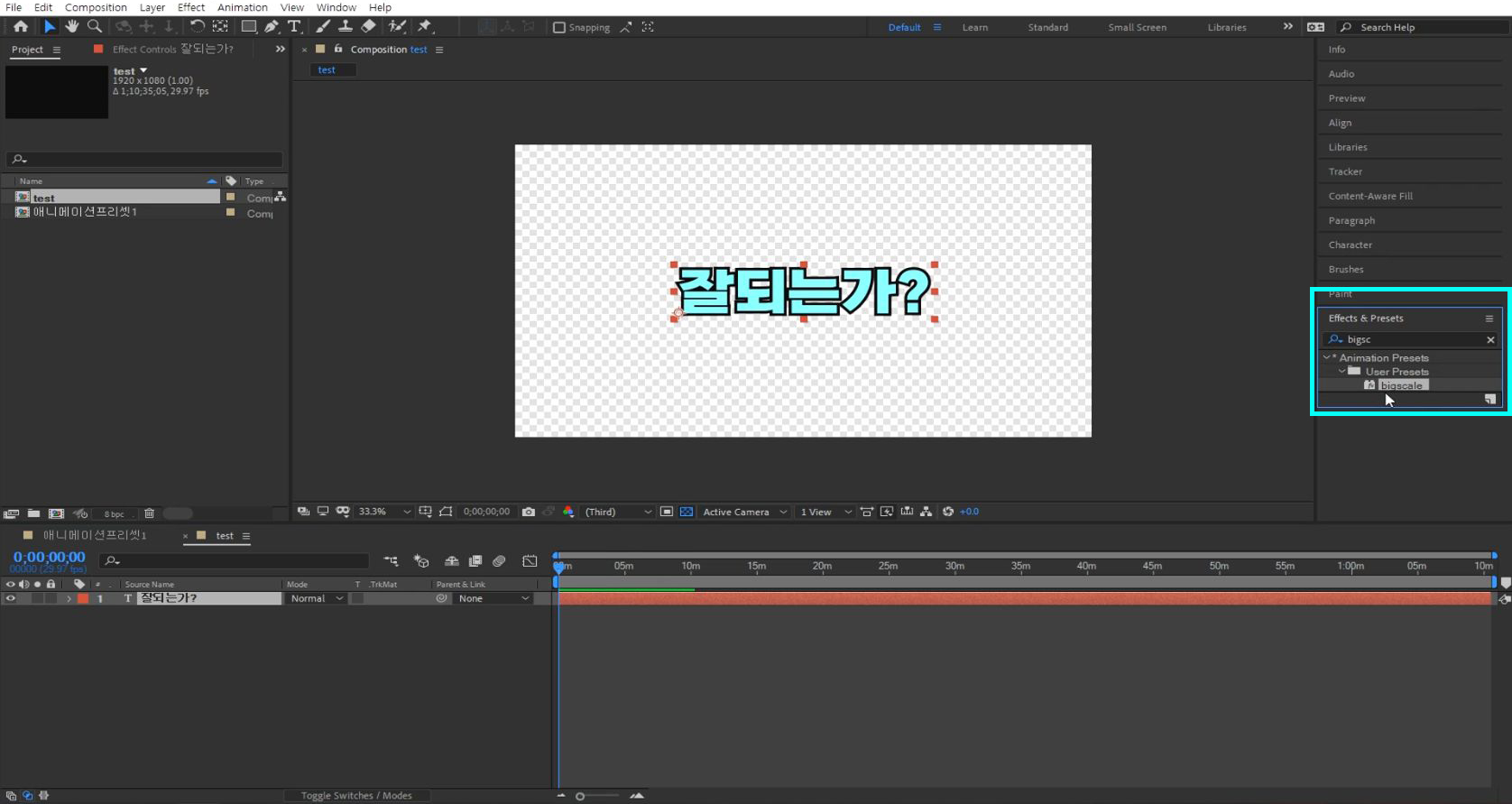Image resolution: width=1512 pixels, height=804 pixels.
Task: Switch to the Small Screen workspace
Action: coord(1137,27)
